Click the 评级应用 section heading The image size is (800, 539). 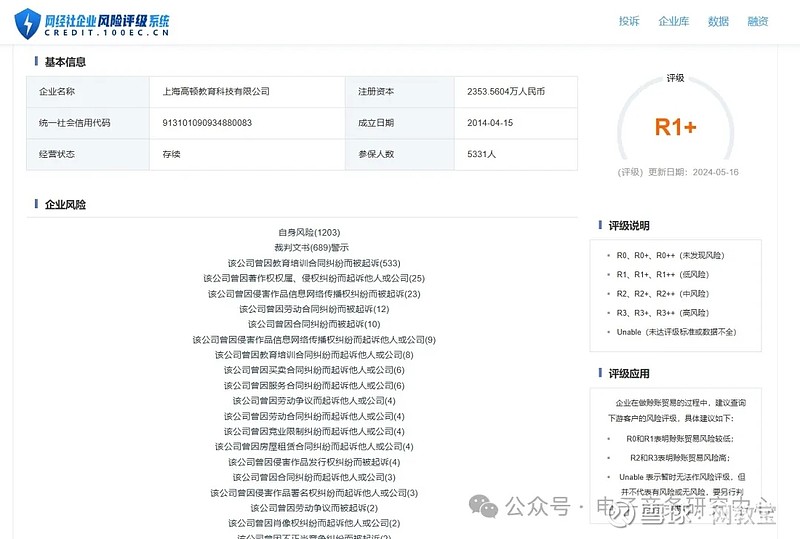(629, 374)
